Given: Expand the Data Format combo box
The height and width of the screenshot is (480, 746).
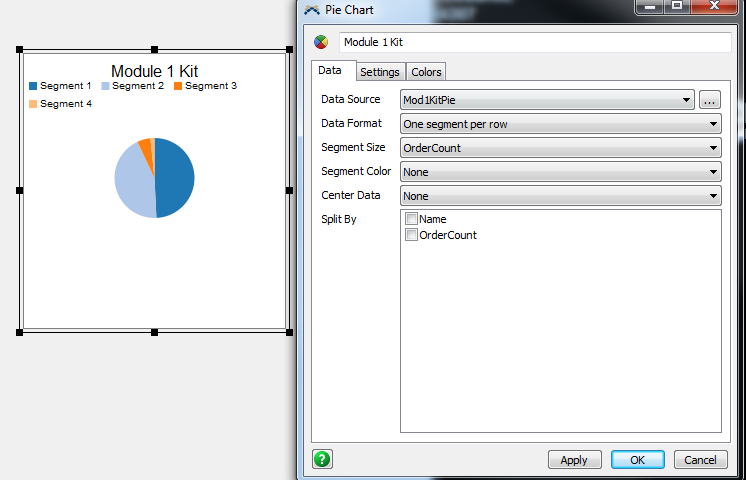Looking at the screenshot, I should click(560, 124).
